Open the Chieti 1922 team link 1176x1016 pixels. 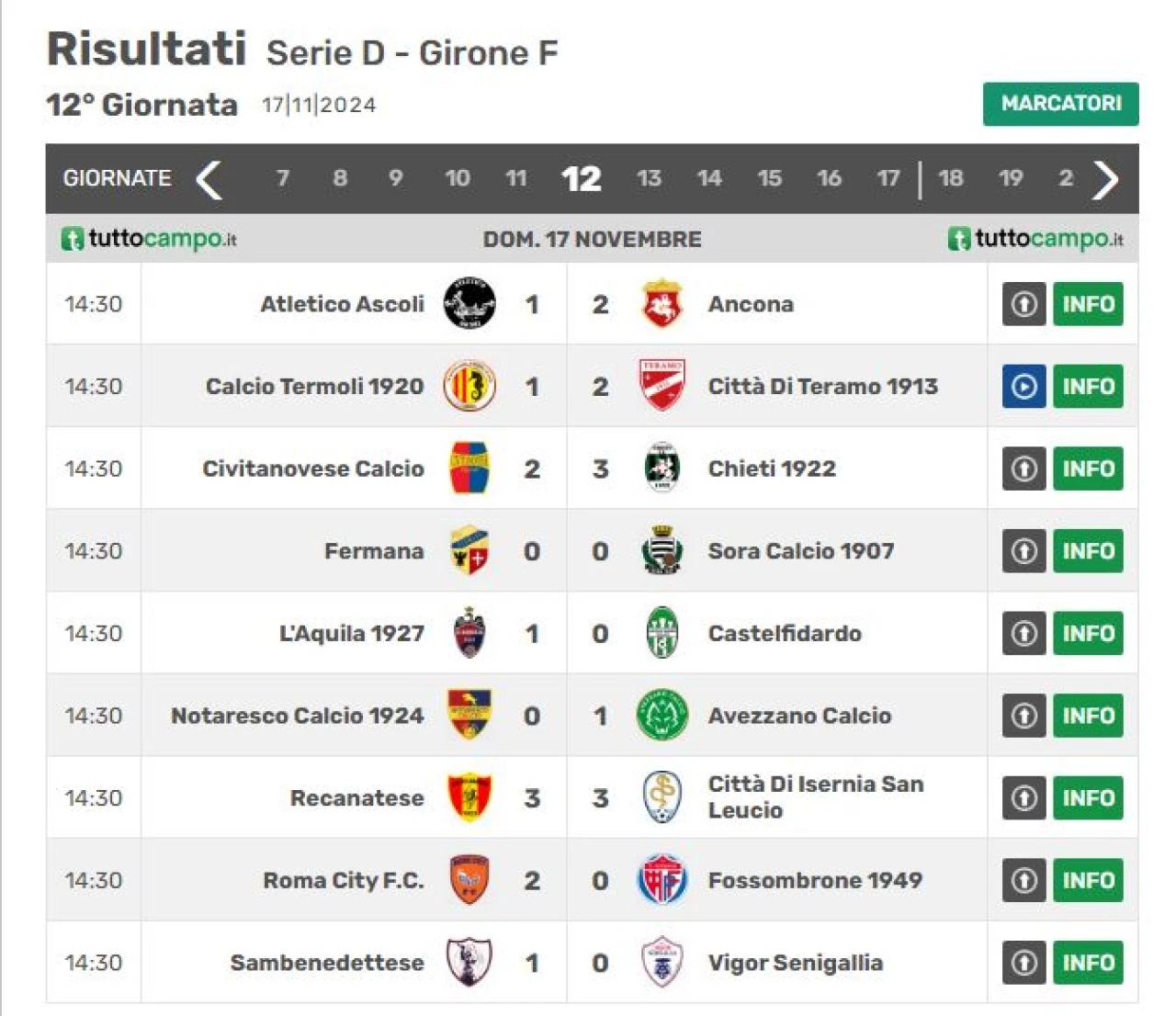772,468
